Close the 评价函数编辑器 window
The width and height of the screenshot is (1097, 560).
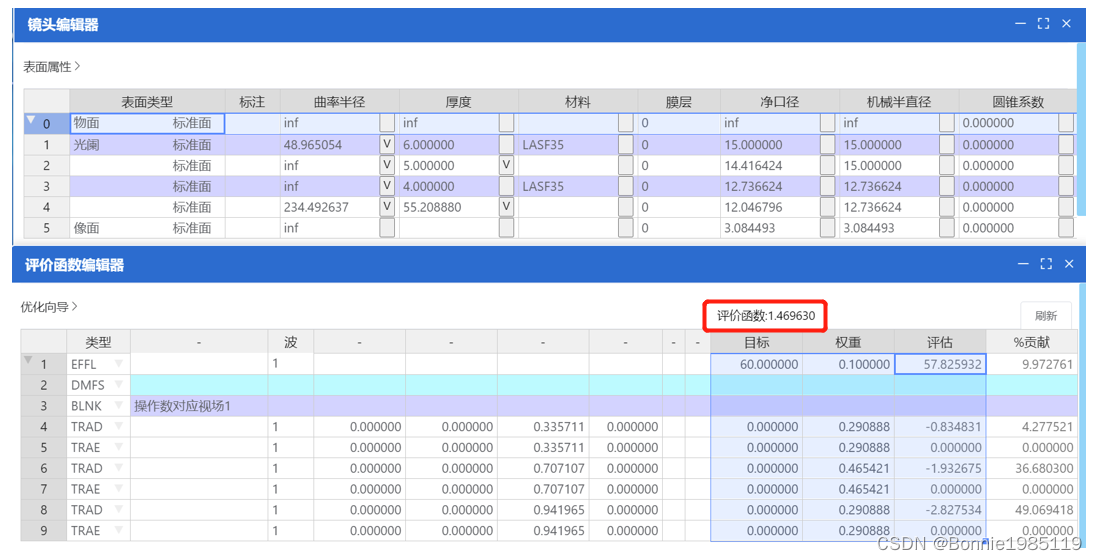point(1069,264)
